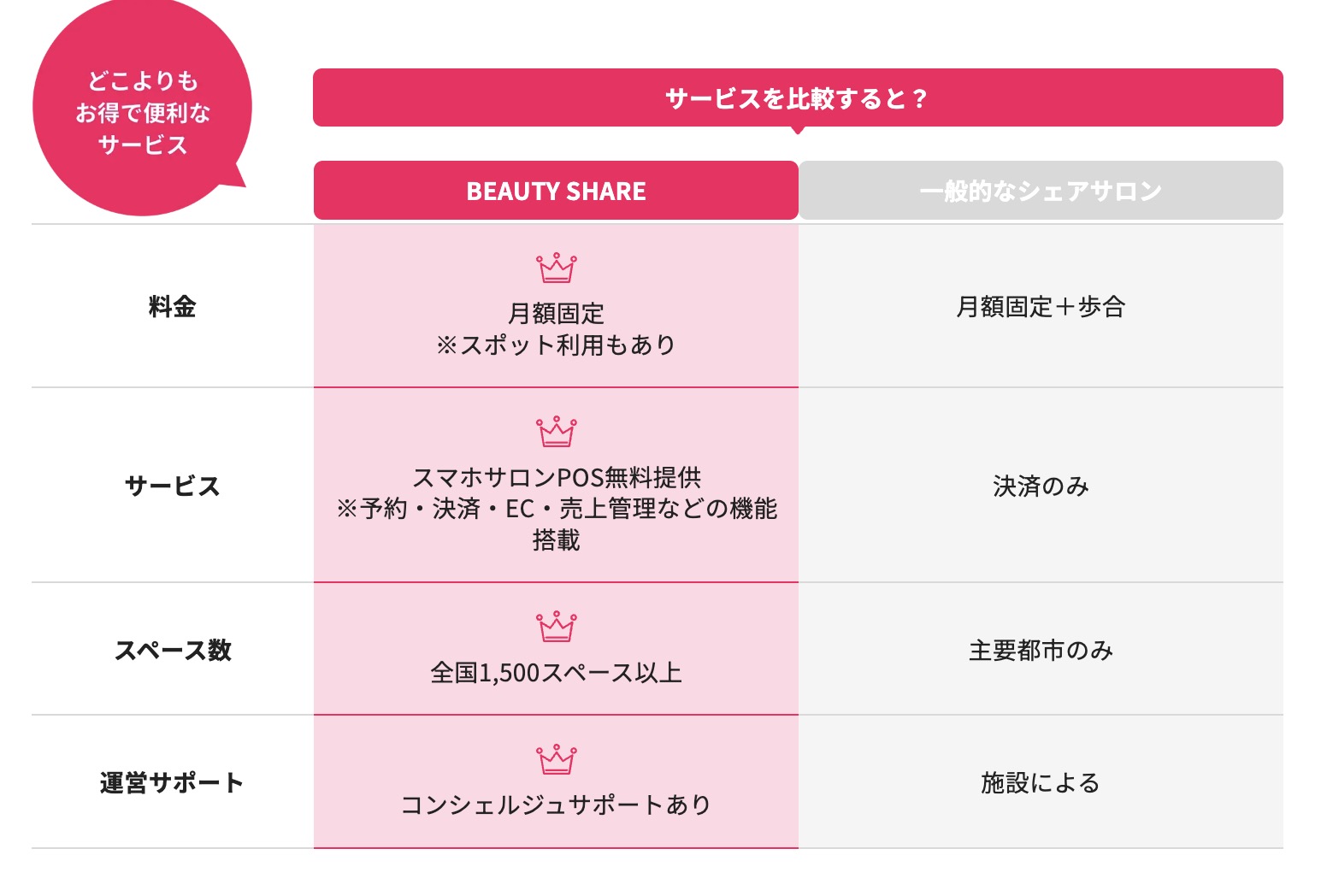Click the 全国1,500スペース以上 text
Image resolution: width=1327 pixels, height=896 pixels.
click(556, 673)
